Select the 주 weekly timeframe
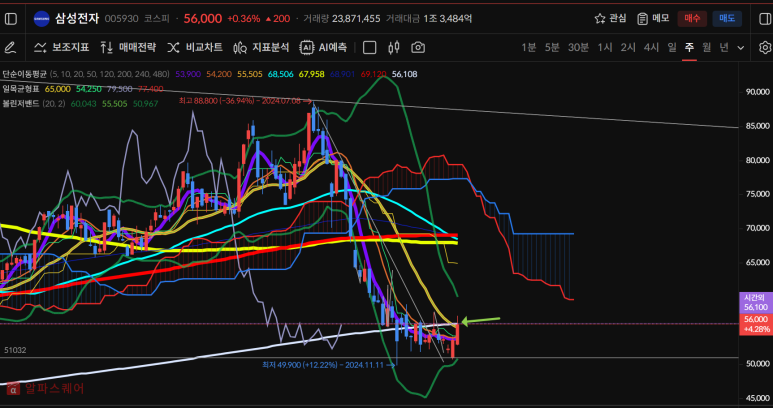This screenshot has height=408, width=773. click(x=689, y=48)
